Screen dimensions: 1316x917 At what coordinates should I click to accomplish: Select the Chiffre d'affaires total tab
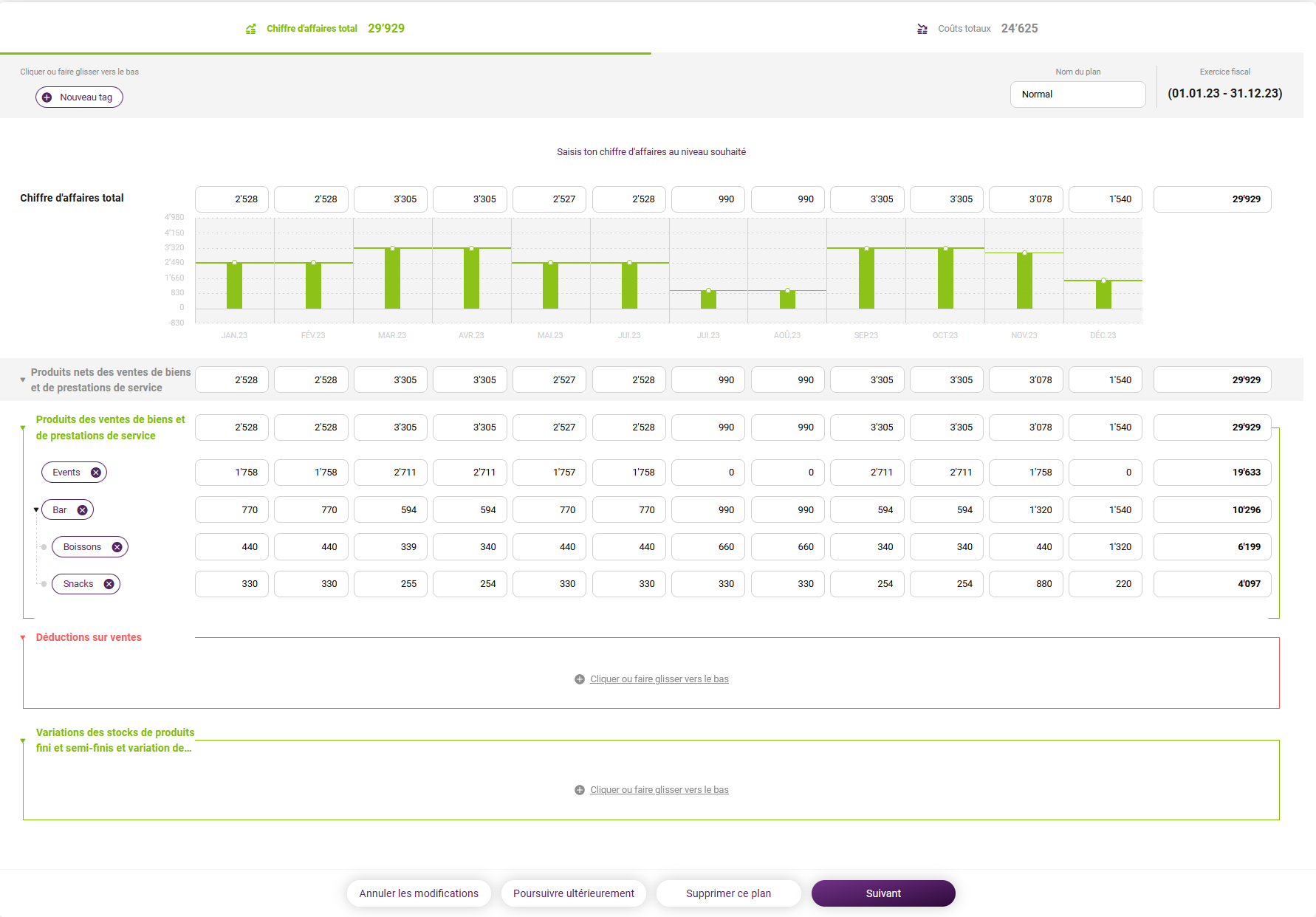pyautogui.click(x=325, y=28)
